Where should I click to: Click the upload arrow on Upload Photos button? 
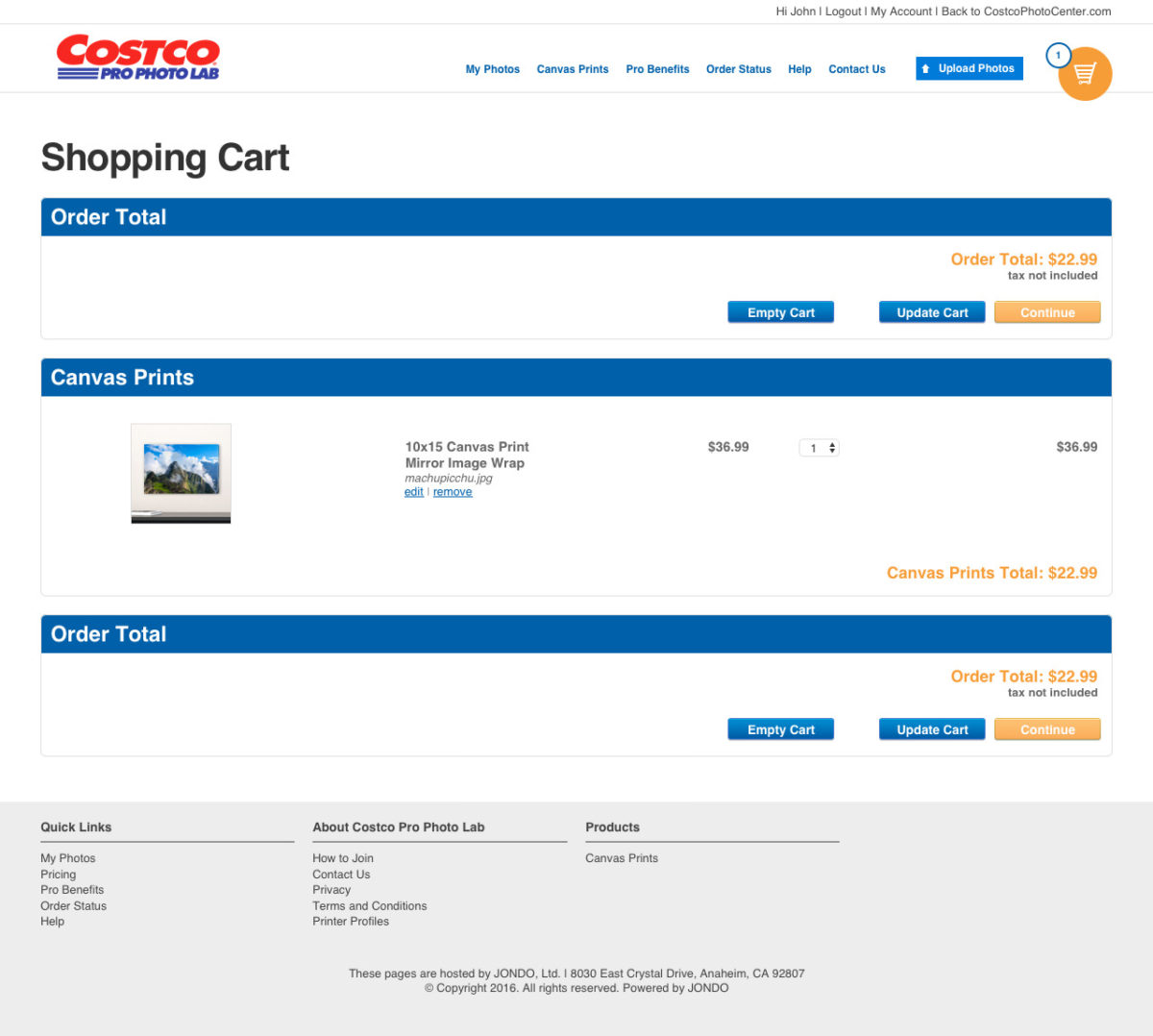tap(924, 68)
